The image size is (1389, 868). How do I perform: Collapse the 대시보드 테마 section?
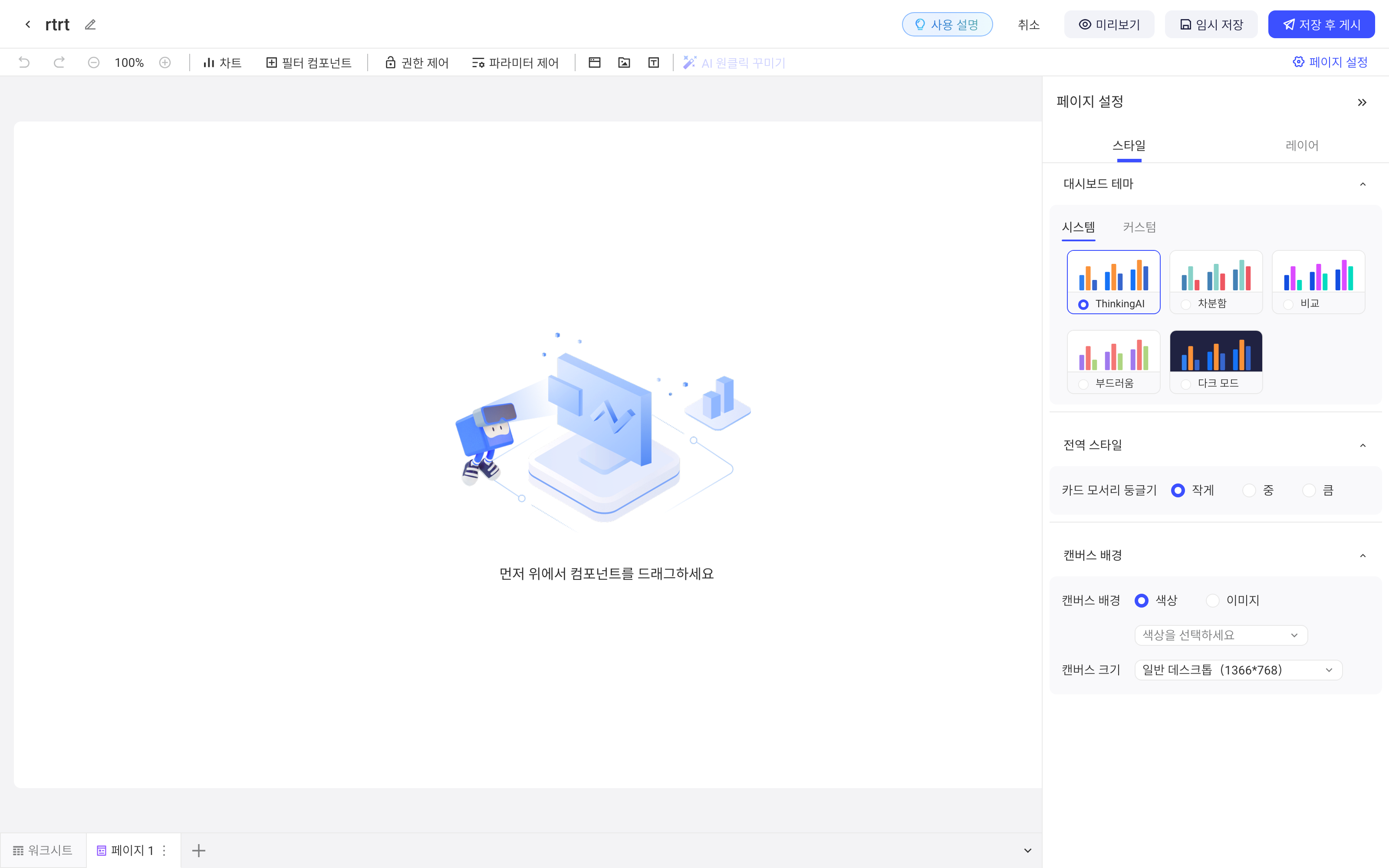[x=1363, y=184]
